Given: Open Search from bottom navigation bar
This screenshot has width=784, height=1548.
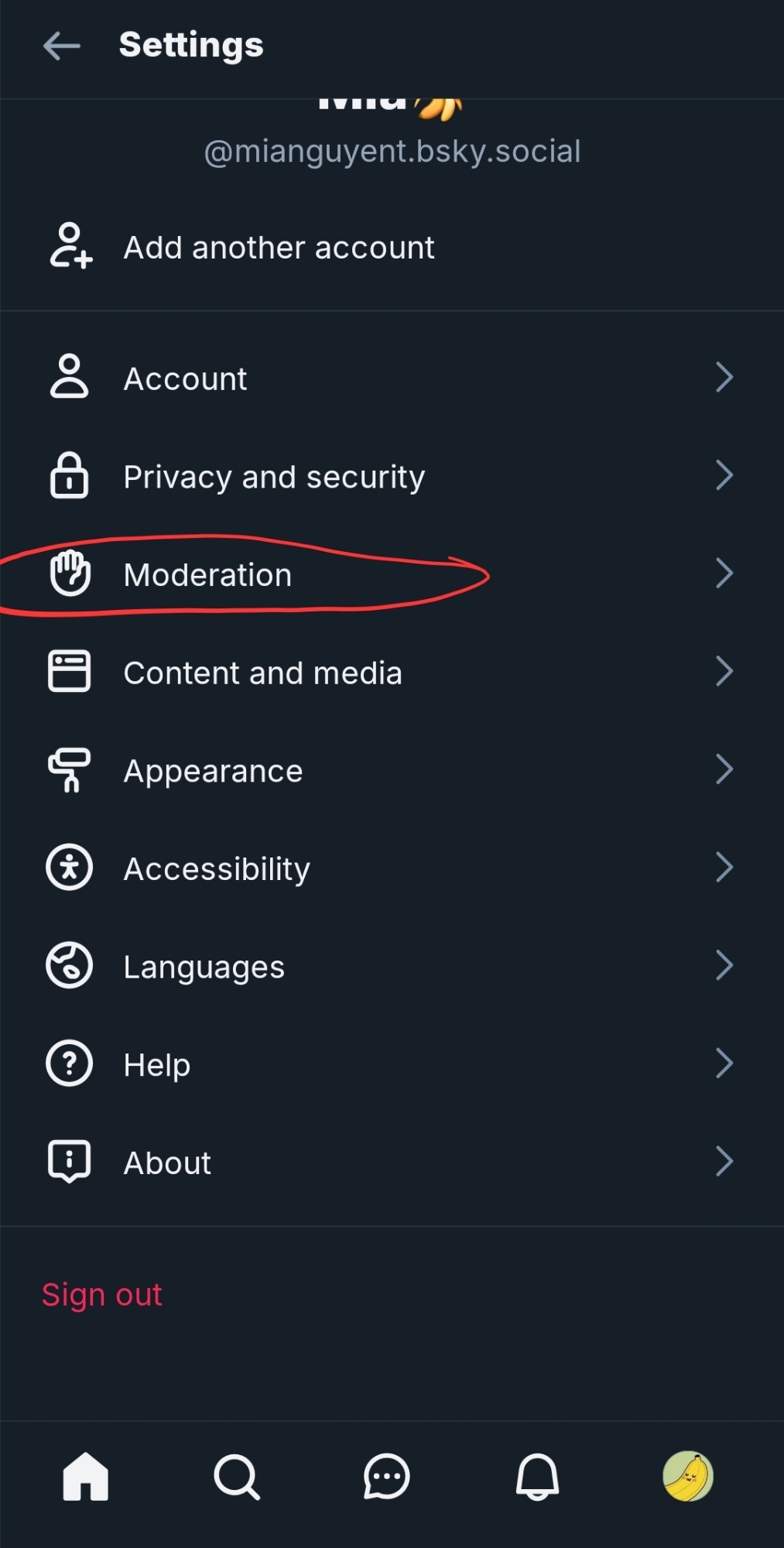Looking at the screenshot, I should (236, 1477).
